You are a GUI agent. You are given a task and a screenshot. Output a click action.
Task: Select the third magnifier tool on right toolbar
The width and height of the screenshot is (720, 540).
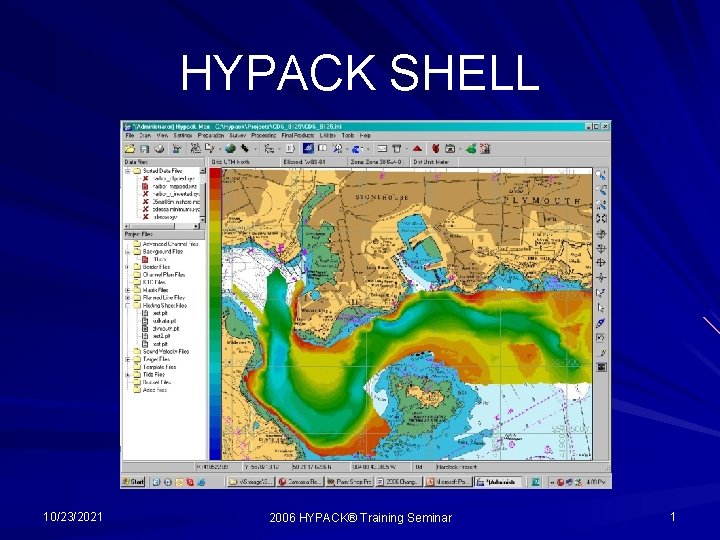[x=601, y=204]
